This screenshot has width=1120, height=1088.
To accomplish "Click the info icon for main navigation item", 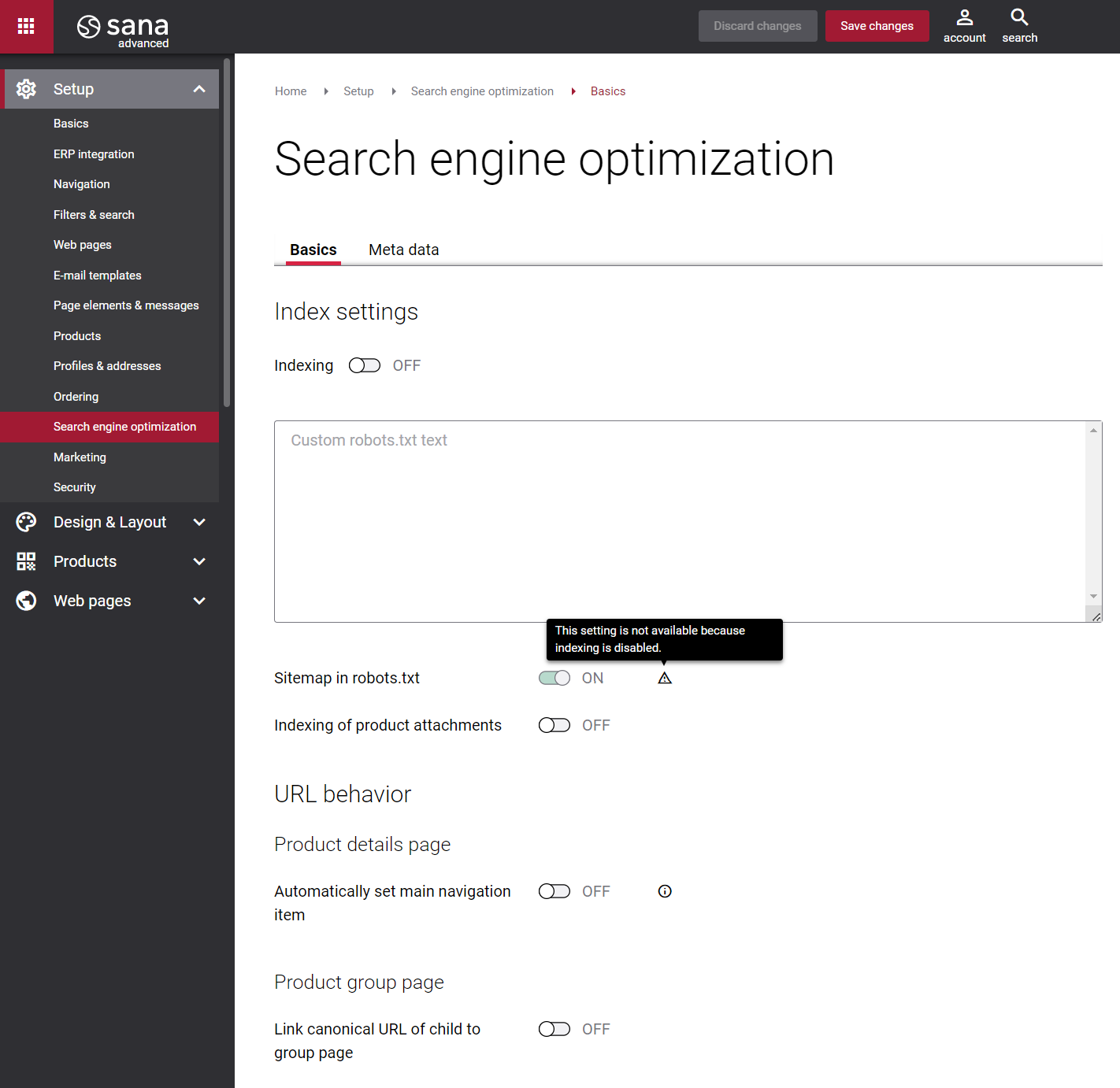I will click(665, 891).
